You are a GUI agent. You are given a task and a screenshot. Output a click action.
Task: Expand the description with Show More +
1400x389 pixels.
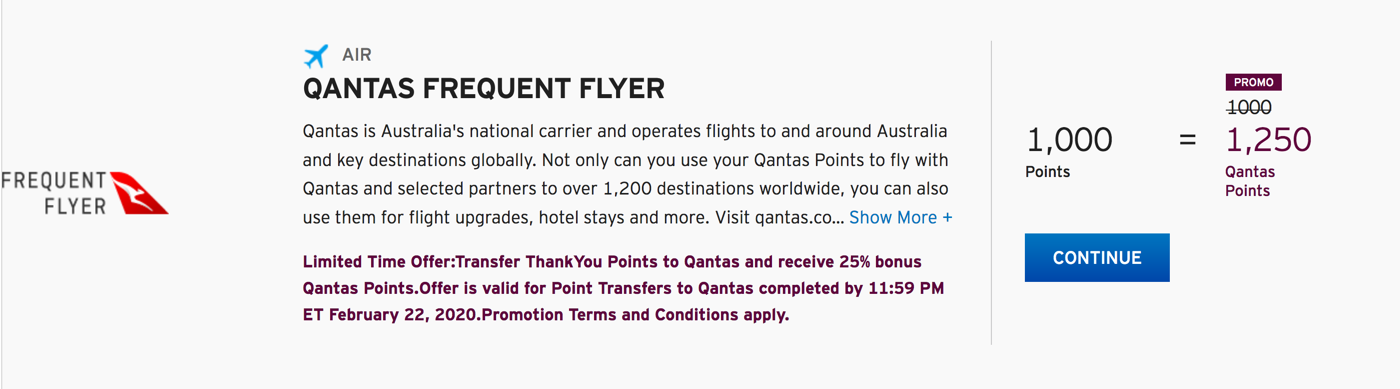click(x=901, y=217)
